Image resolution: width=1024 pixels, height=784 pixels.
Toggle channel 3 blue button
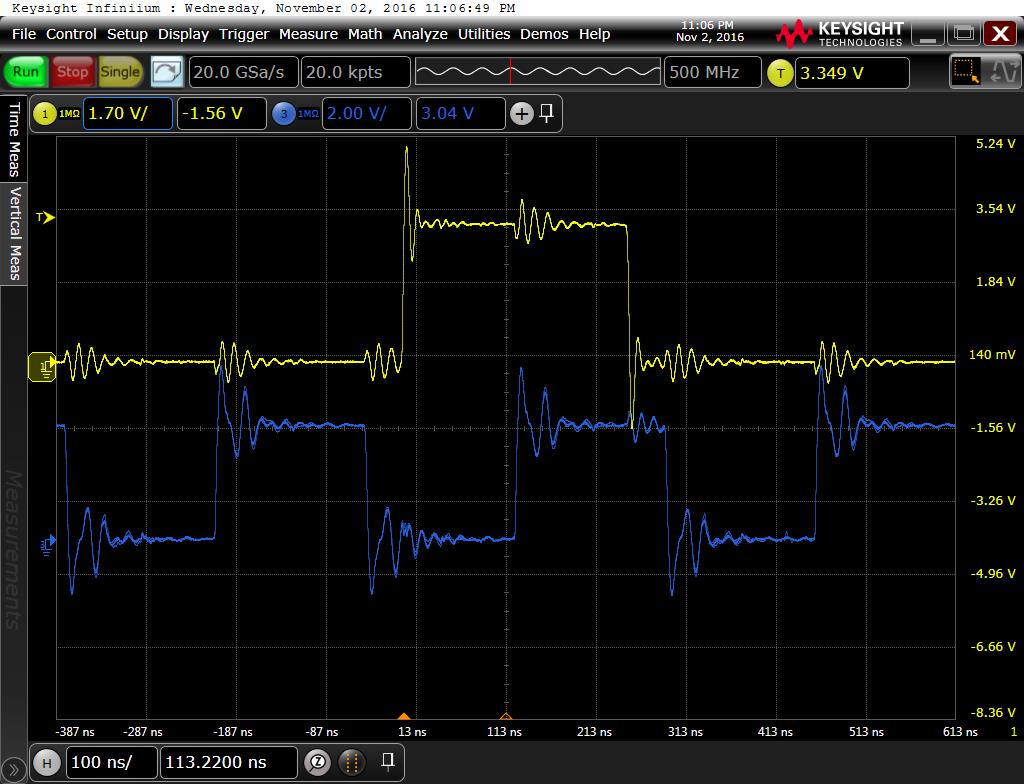pos(284,114)
